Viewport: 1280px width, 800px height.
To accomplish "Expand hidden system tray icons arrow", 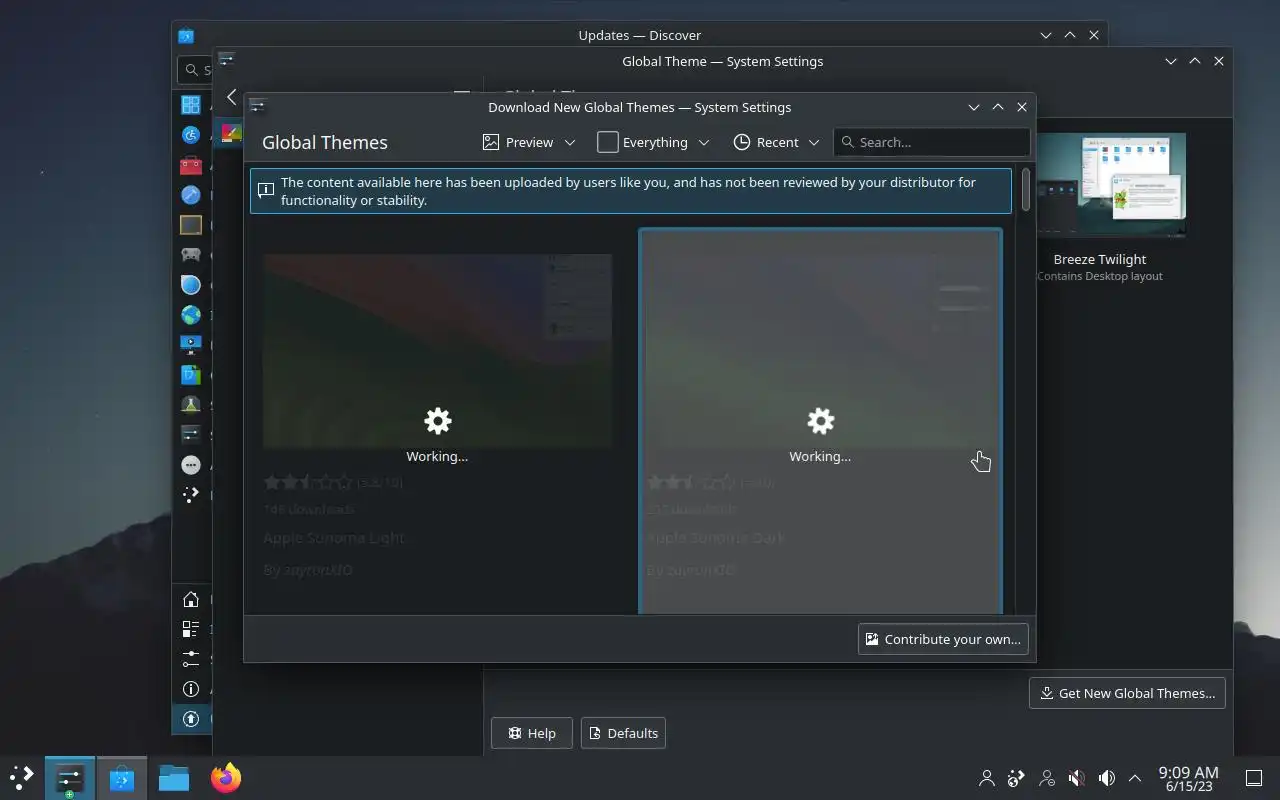I will [x=1135, y=778].
